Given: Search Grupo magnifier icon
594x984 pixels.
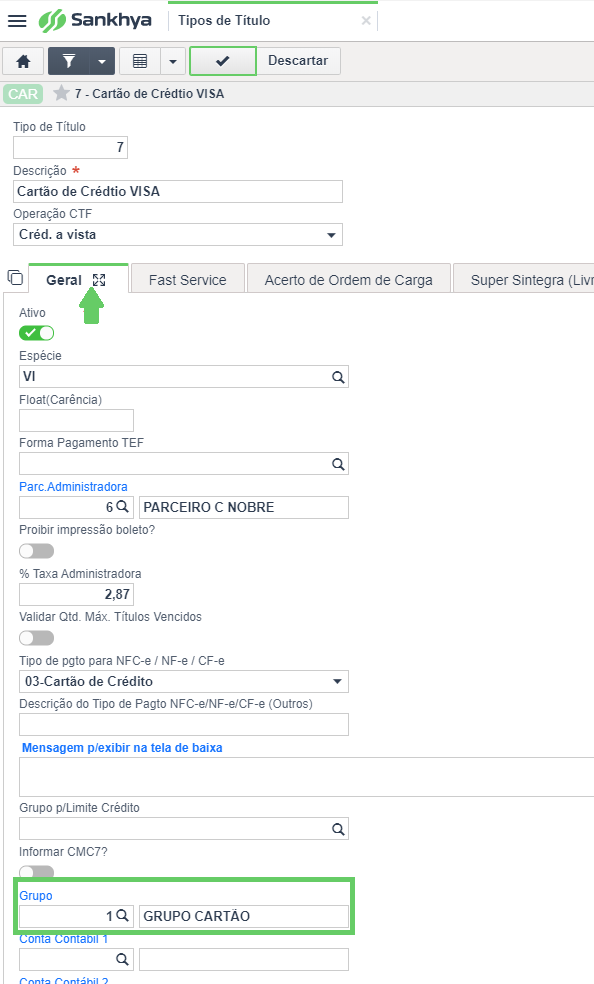Looking at the screenshot, I should click(x=122, y=916).
